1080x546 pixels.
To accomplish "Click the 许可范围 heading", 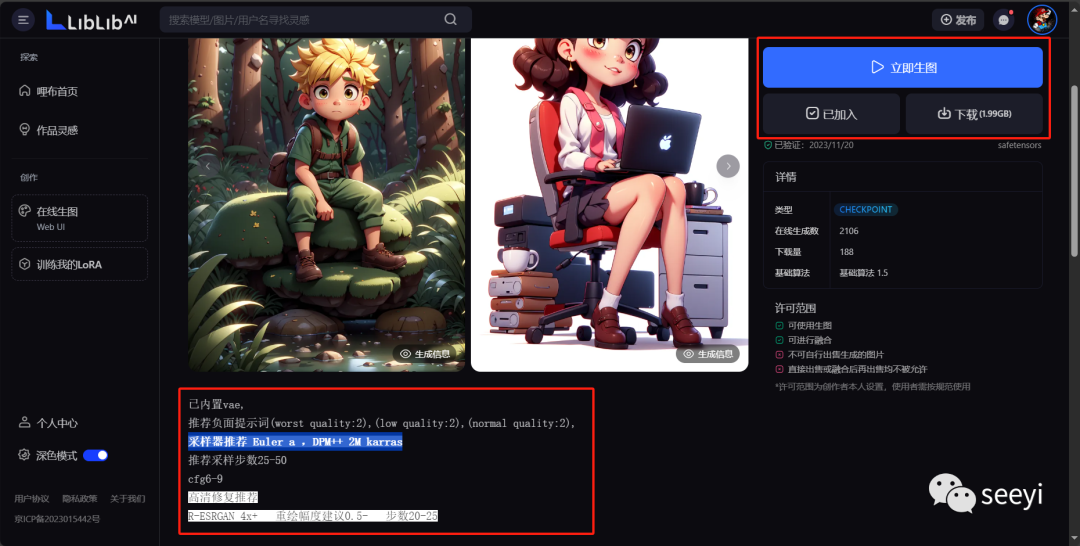I will (796, 308).
